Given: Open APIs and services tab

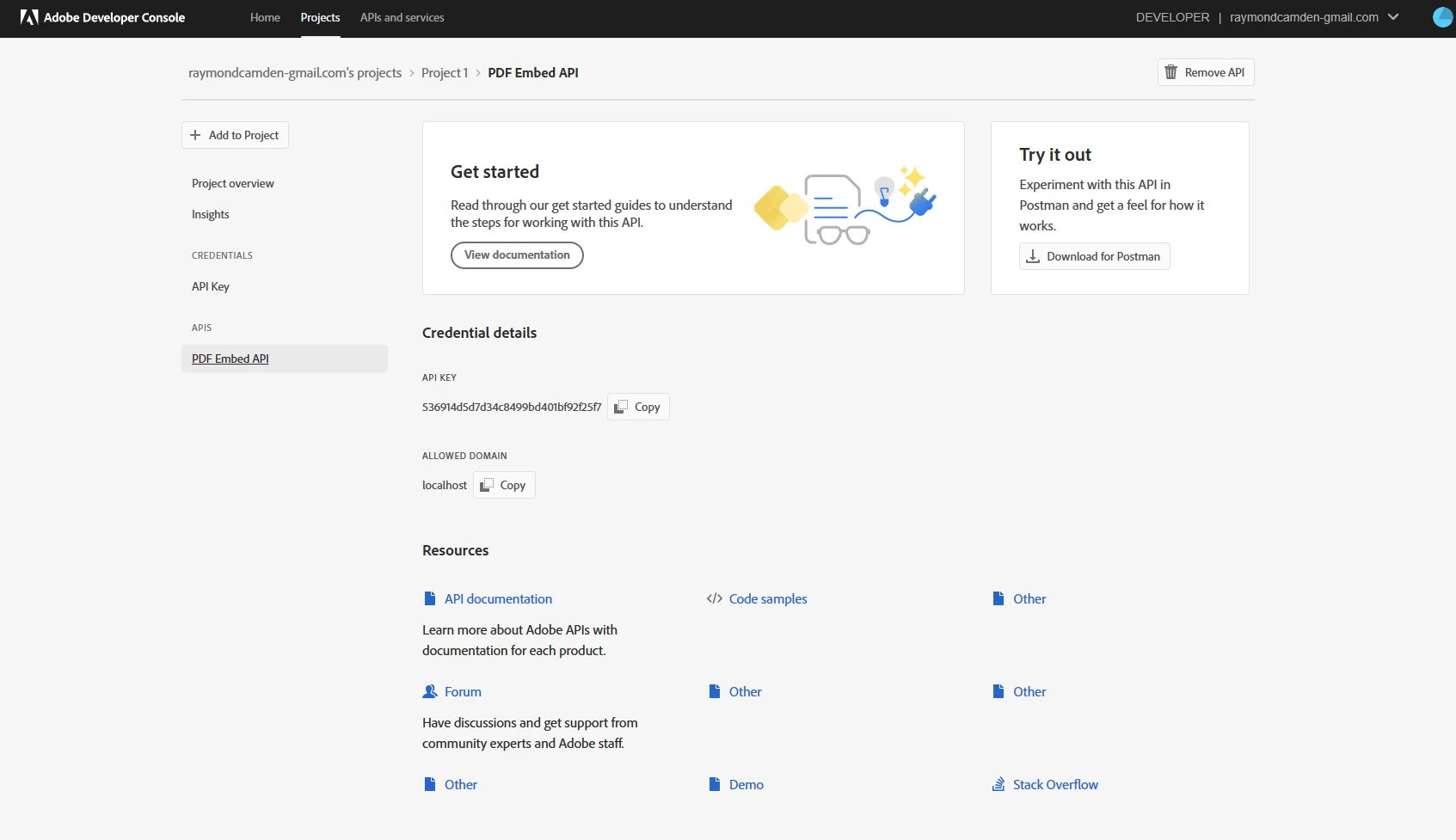Looking at the screenshot, I should [x=402, y=17].
